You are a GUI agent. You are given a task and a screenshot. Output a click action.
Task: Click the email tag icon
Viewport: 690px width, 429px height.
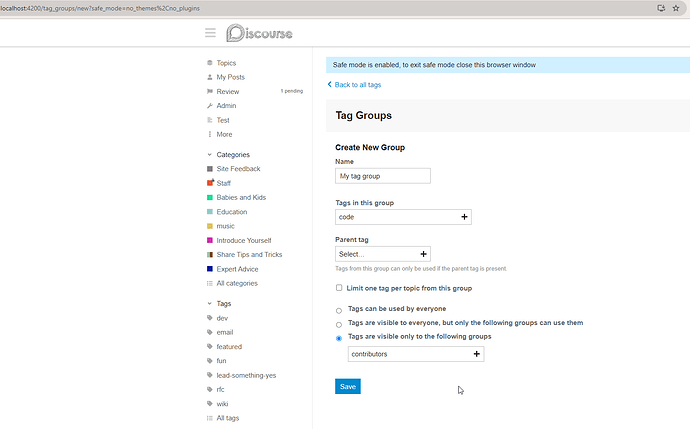(x=210, y=332)
